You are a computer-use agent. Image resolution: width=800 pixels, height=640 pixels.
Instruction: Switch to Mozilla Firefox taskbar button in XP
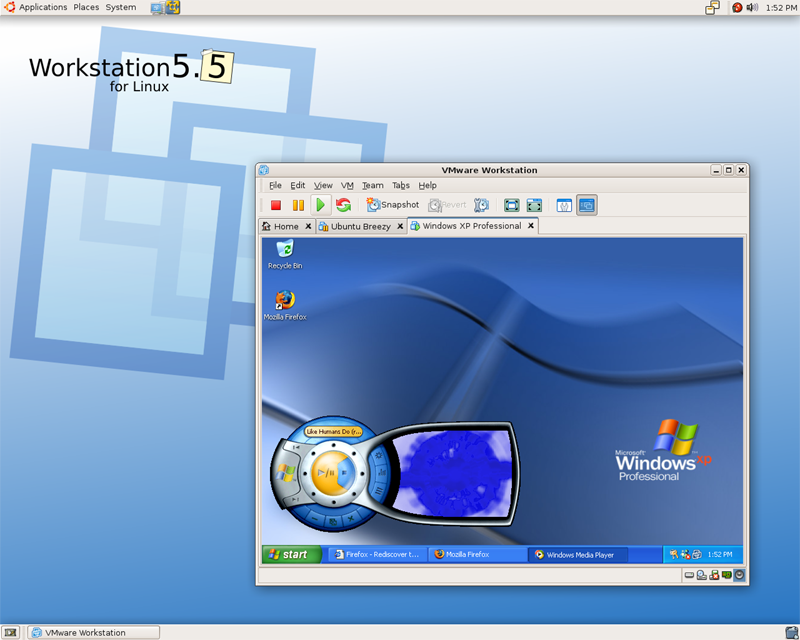pyautogui.click(x=478, y=554)
